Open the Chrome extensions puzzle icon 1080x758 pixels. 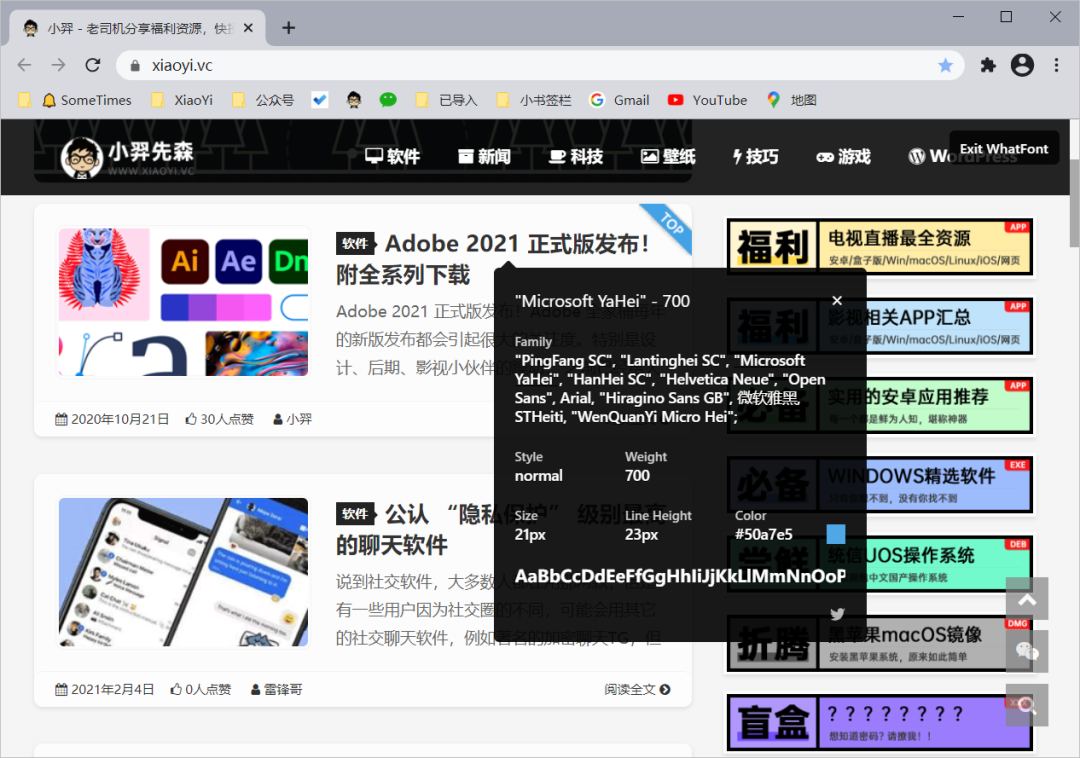[988, 65]
